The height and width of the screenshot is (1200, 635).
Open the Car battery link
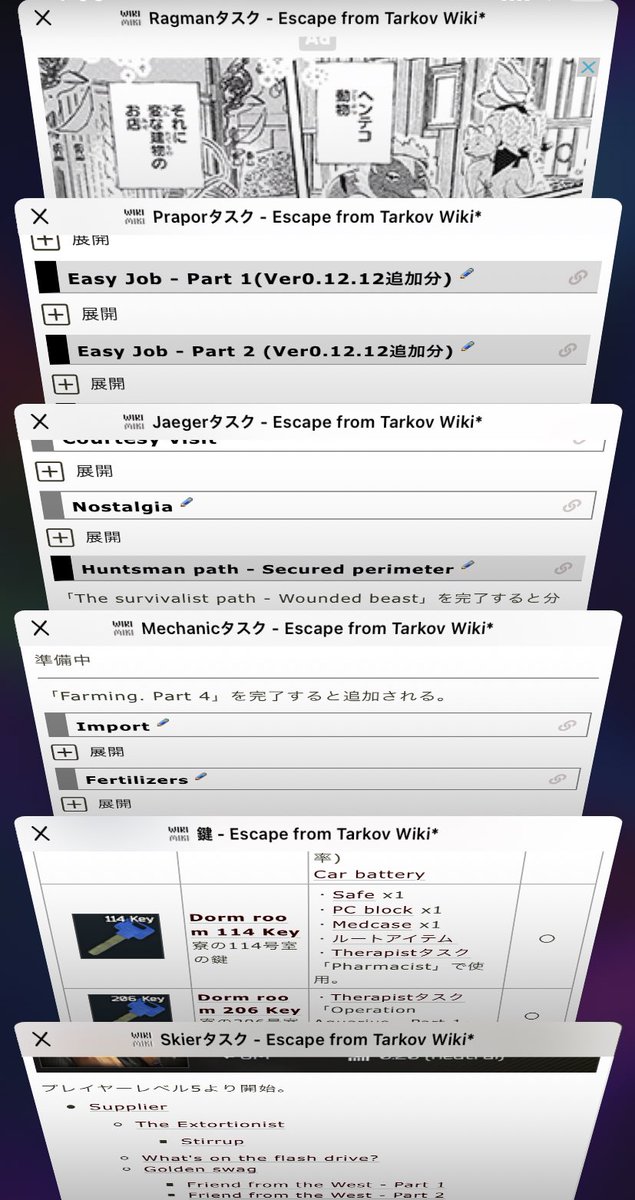click(x=369, y=874)
